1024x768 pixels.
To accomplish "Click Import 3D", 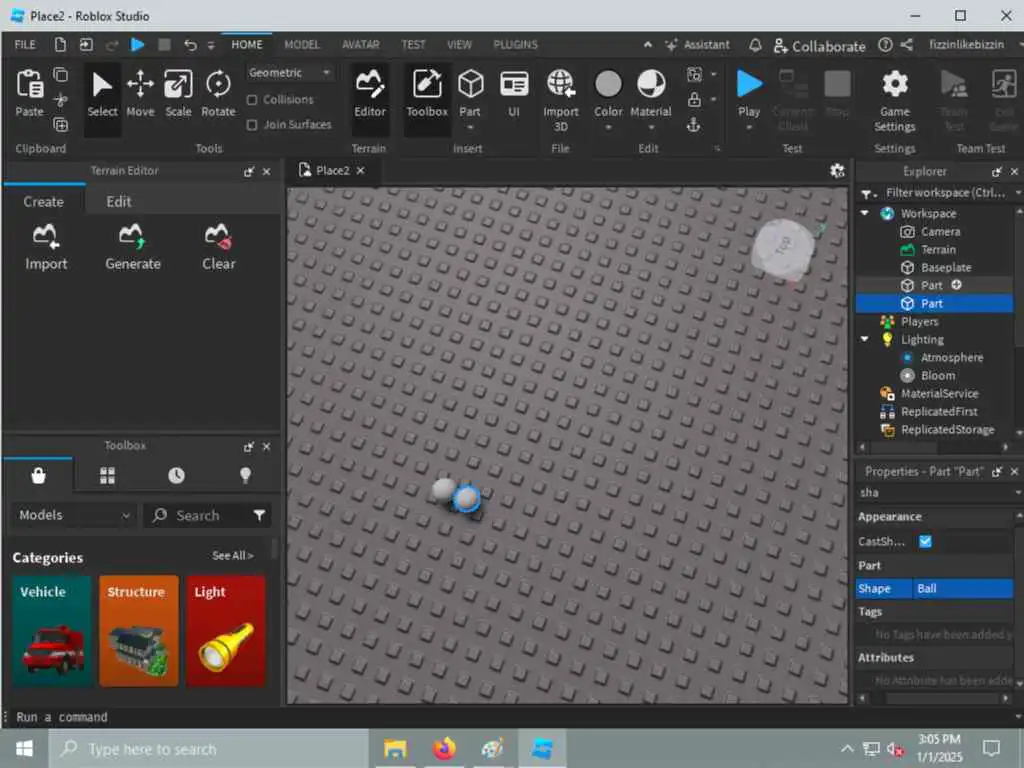I will point(560,101).
